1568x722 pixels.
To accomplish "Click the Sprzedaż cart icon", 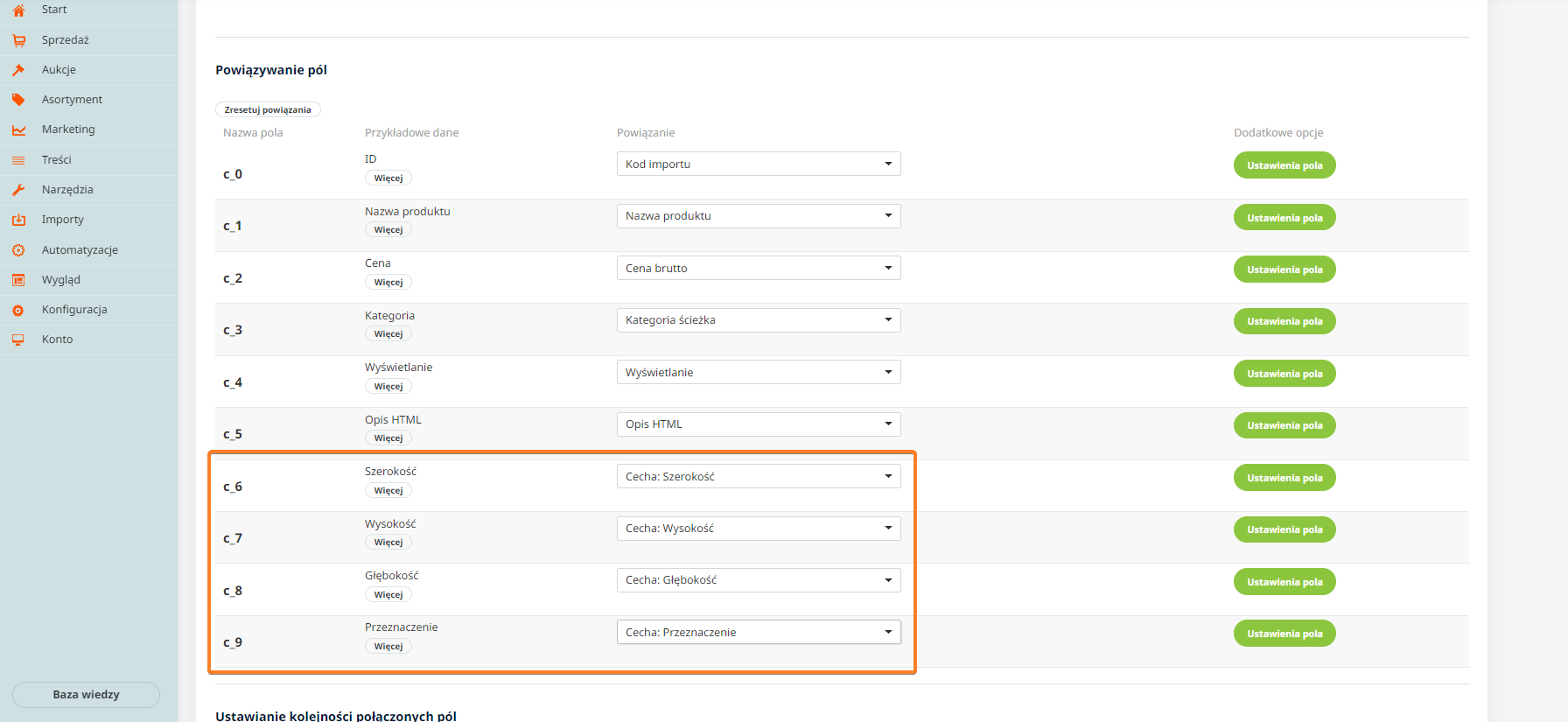I will (18, 40).
